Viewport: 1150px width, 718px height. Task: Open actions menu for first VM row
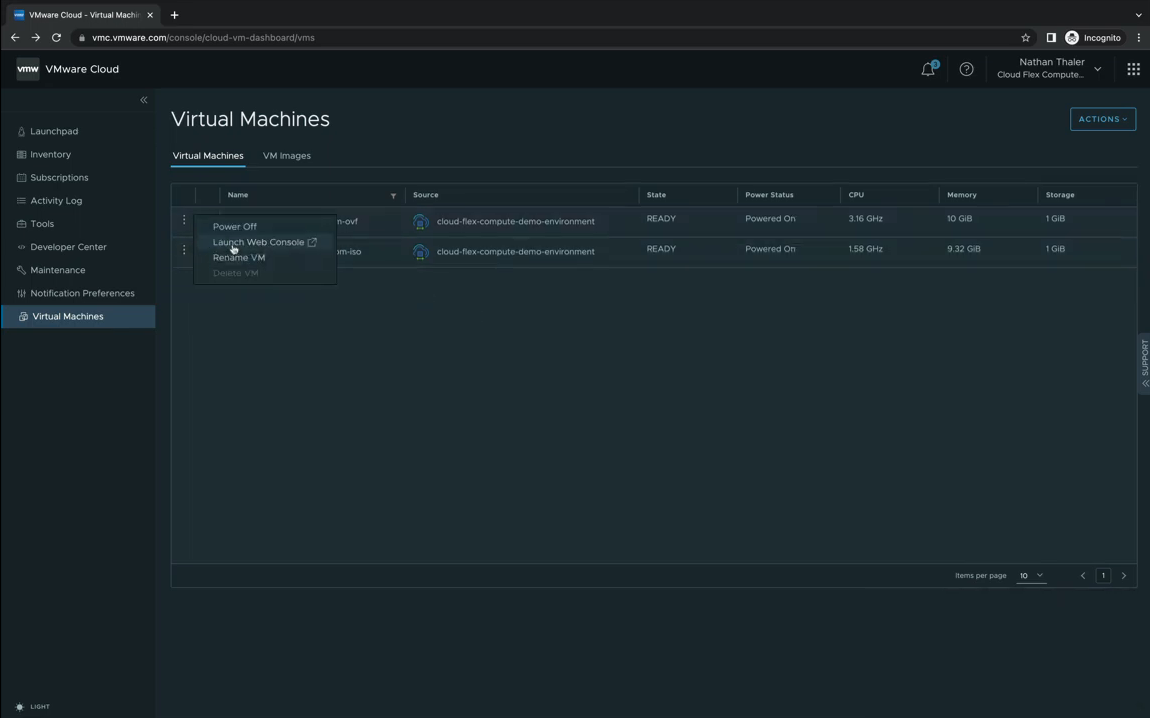coord(184,219)
